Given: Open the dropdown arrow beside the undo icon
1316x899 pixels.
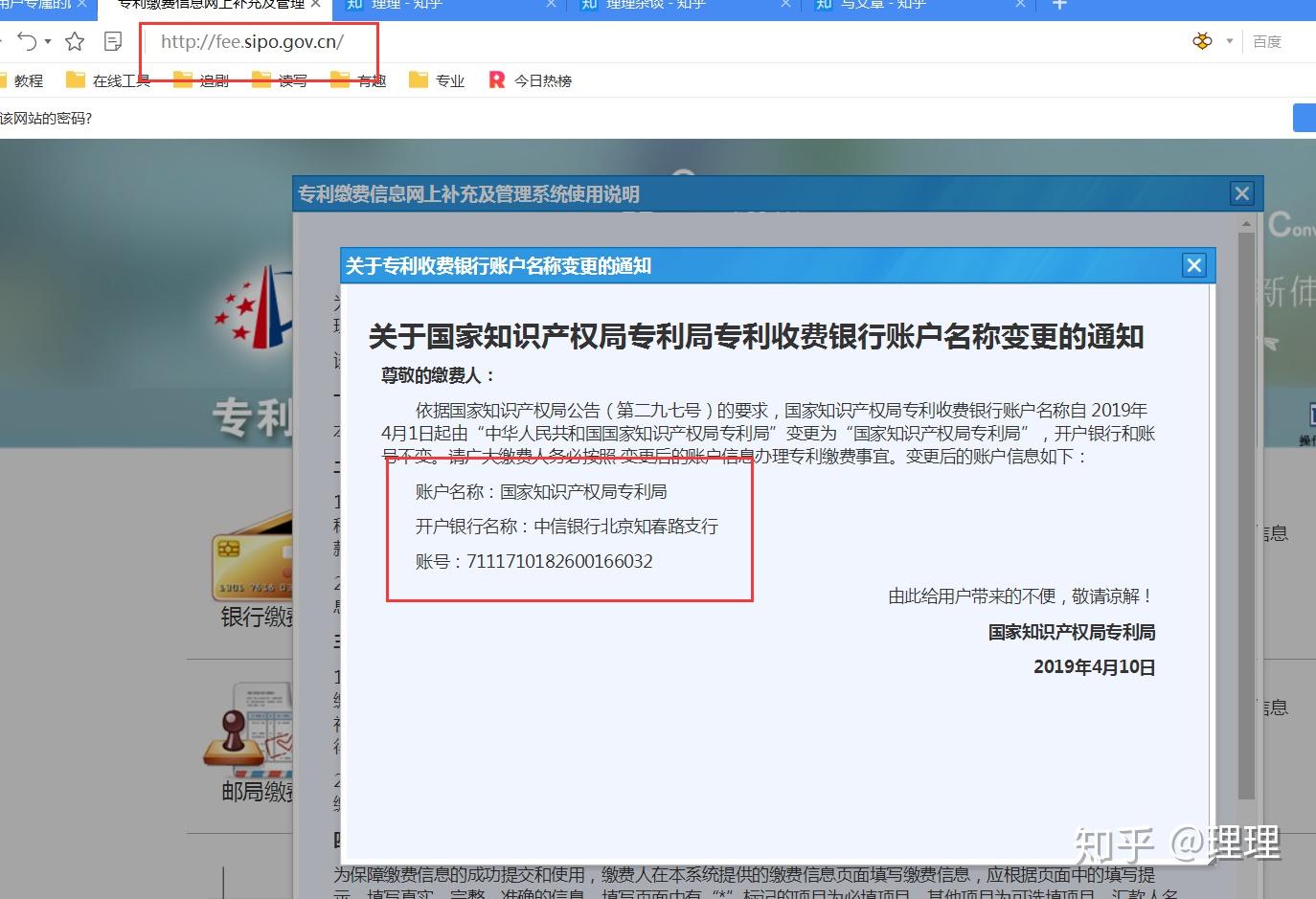Looking at the screenshot, I should click(48, 41).
